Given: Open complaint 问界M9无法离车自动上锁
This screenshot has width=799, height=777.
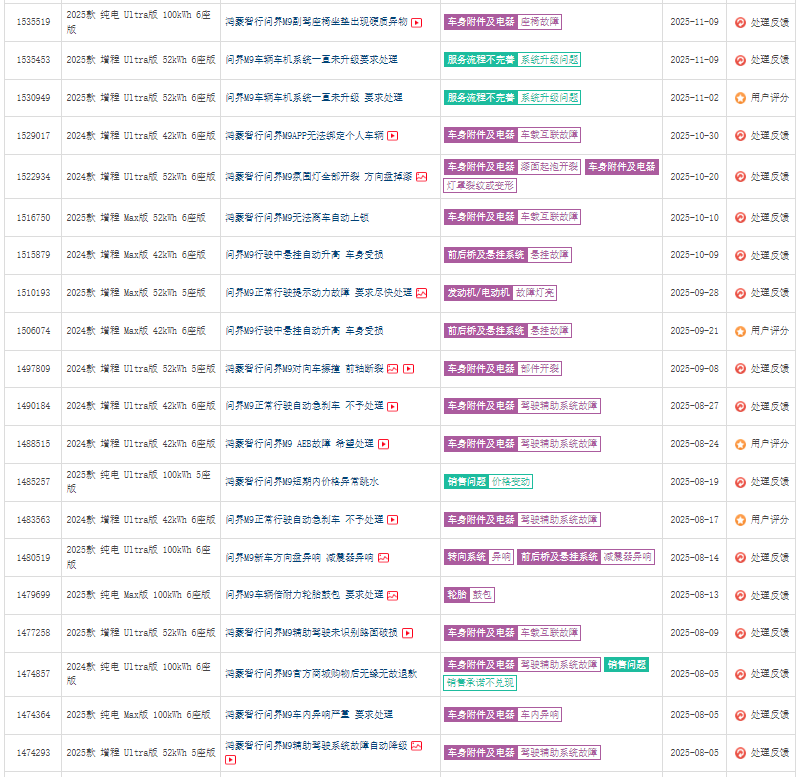Looking at the screenshot, I should (x=297, y=218).
